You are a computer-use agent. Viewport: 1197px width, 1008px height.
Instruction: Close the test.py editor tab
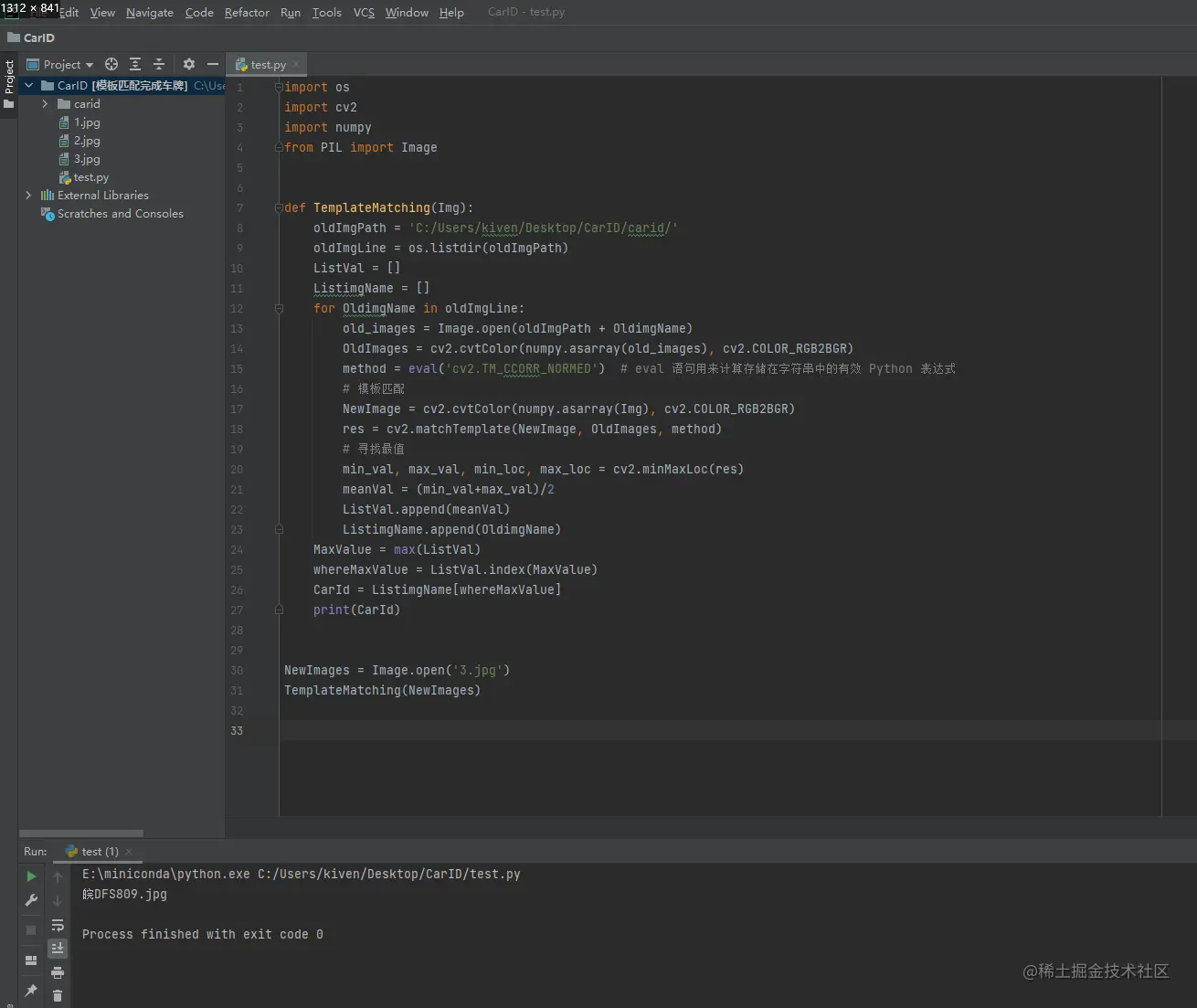pos(296,65)
